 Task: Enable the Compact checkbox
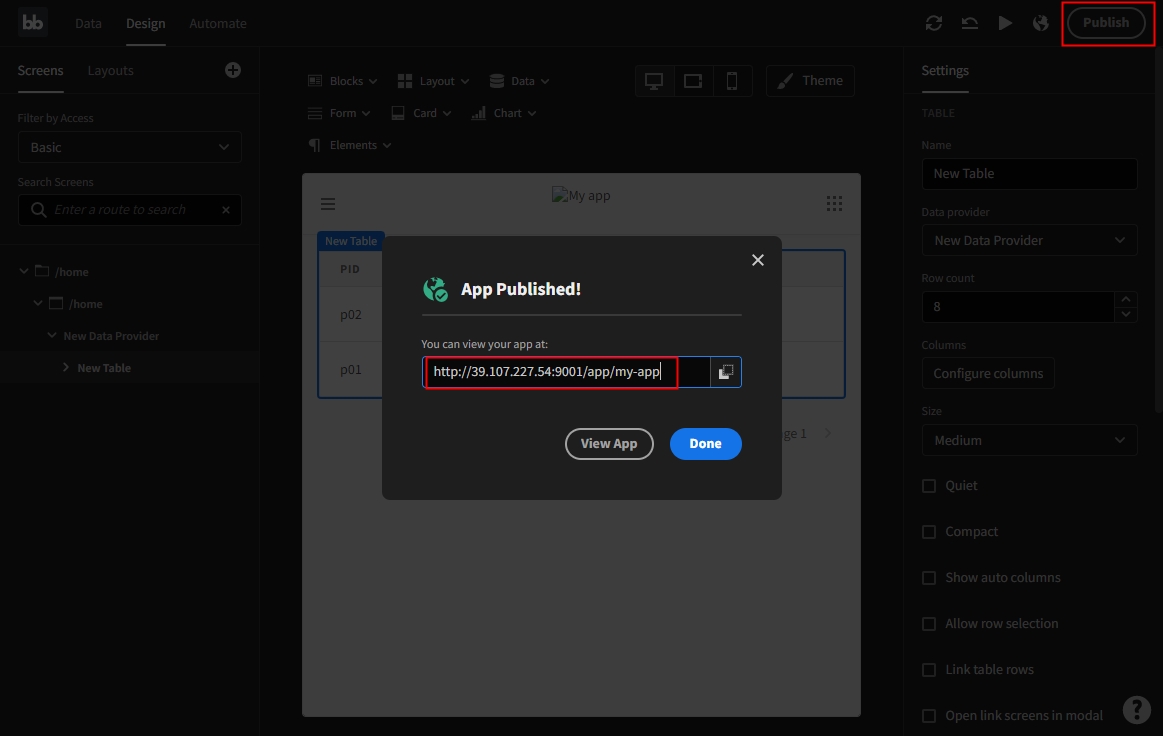(x=929, y=532)
